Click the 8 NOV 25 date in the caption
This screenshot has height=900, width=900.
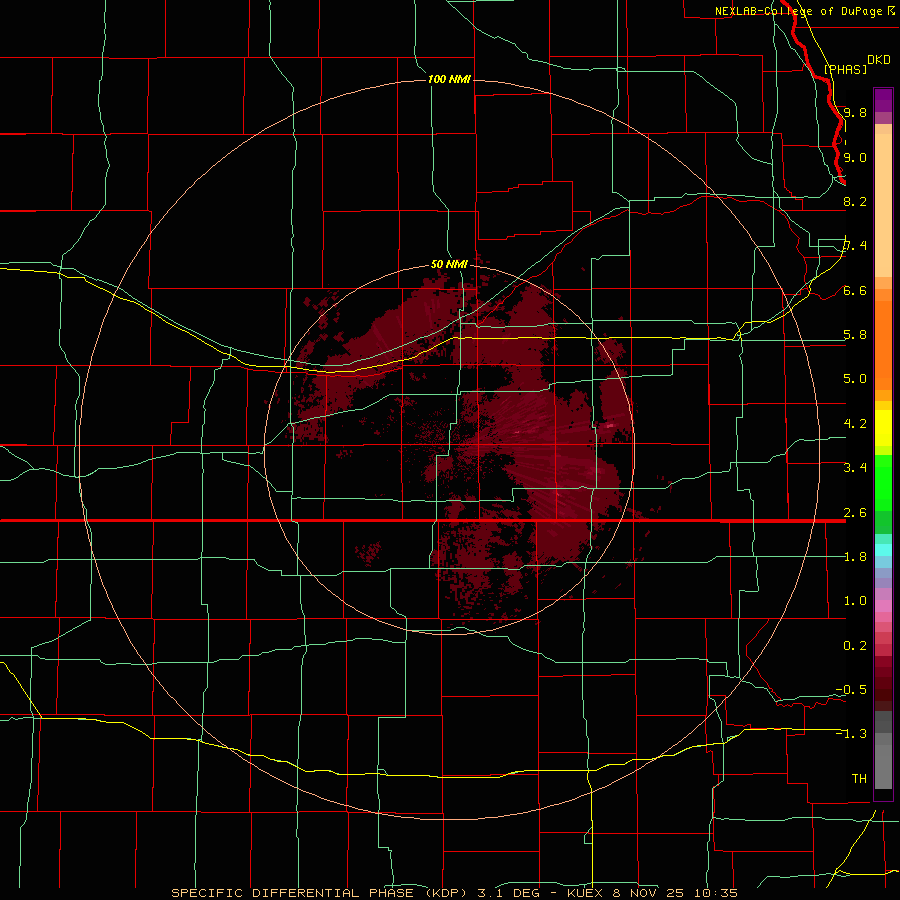(649, 893)
